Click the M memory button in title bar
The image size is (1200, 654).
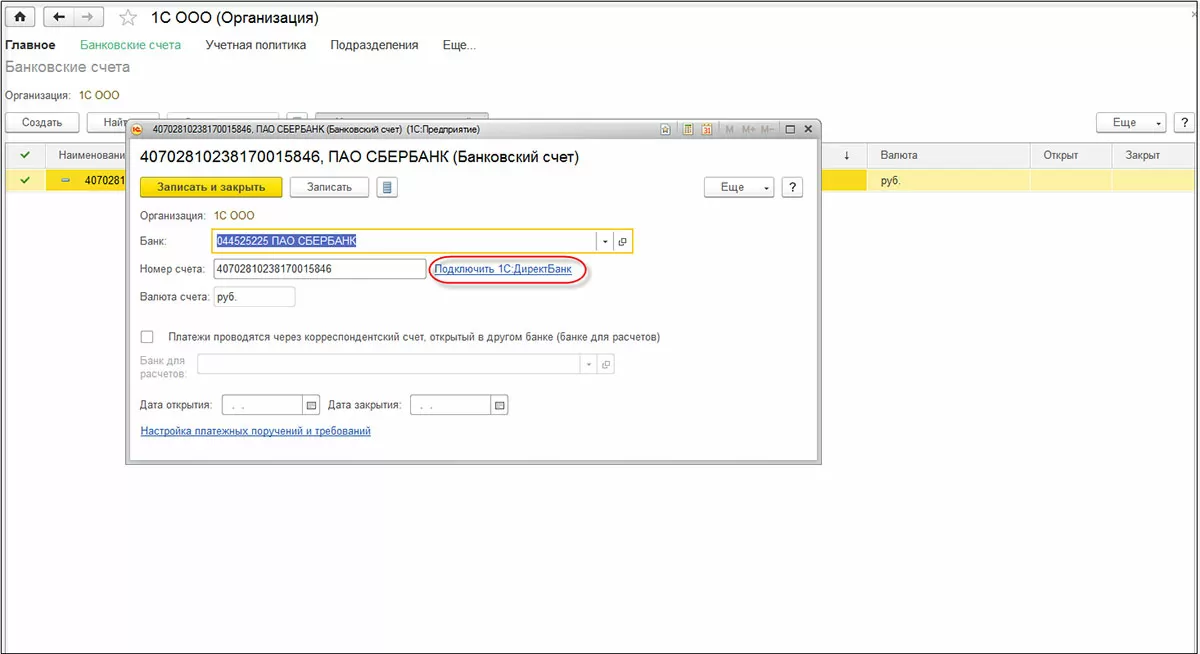tap(730, 129)
